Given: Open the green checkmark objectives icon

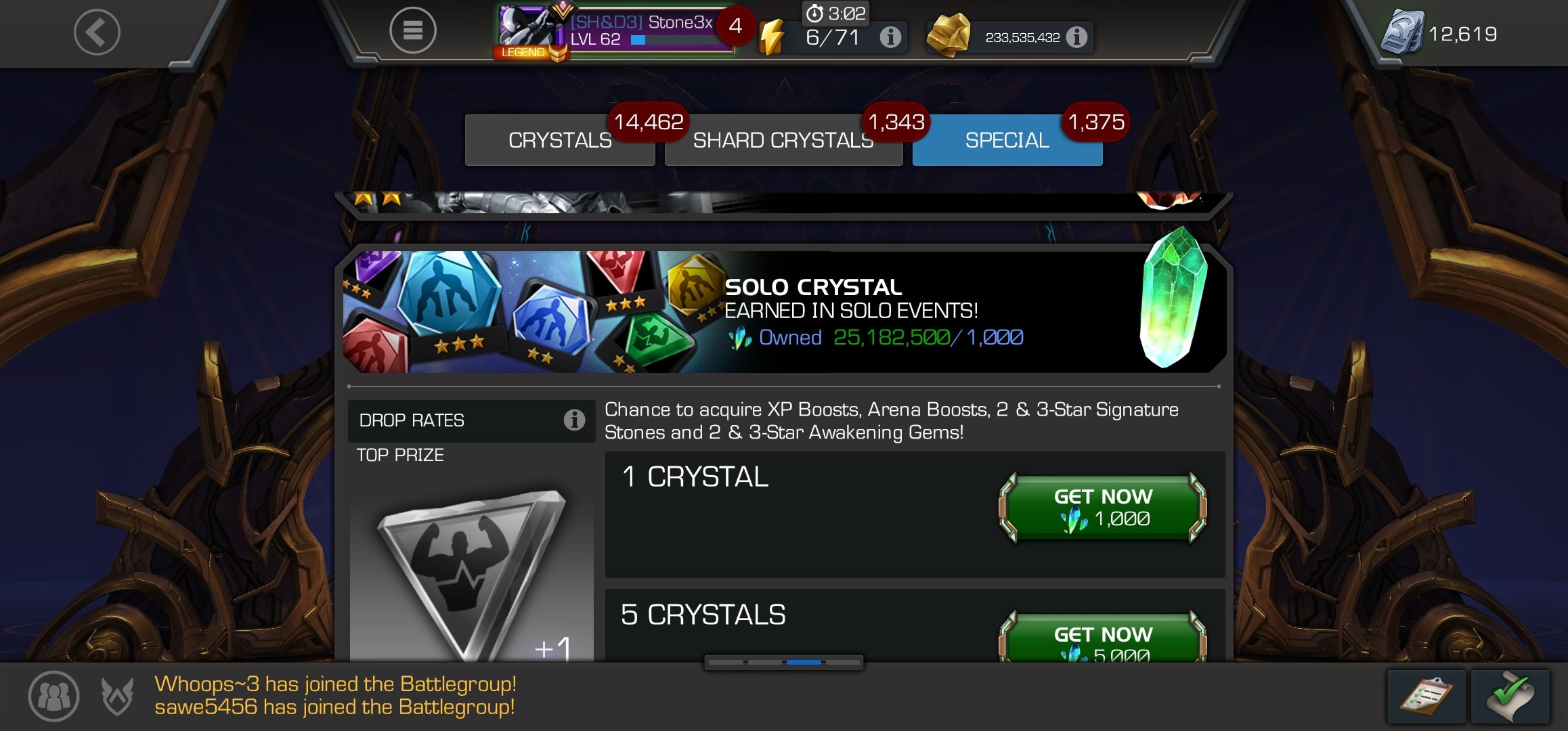Looking at the screenshot, I should click(1510, 696).
